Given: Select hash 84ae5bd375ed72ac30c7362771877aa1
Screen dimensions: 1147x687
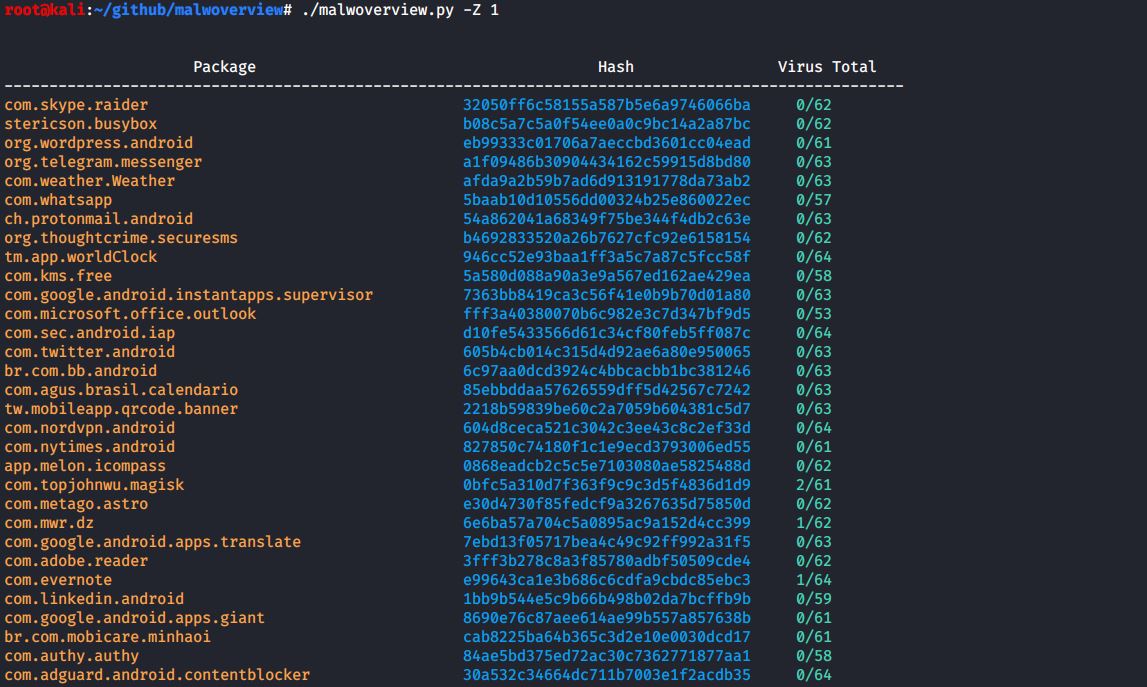Looking at the screenshot, I should [606, 657].
